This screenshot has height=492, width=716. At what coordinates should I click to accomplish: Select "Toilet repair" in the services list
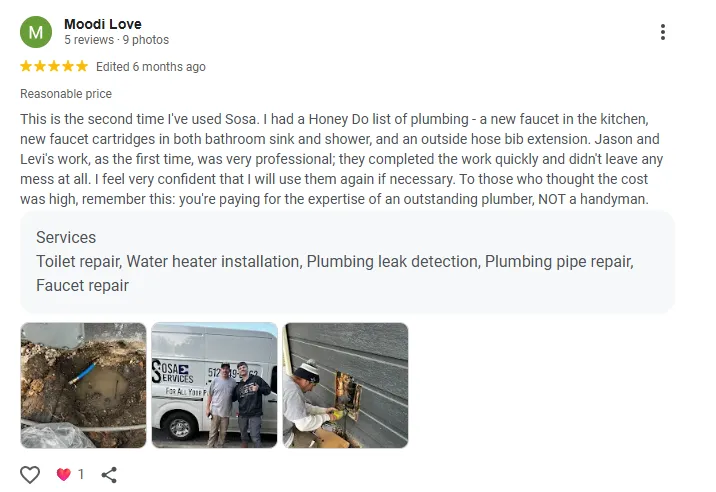pyautogui.click(x=79, y=262)
